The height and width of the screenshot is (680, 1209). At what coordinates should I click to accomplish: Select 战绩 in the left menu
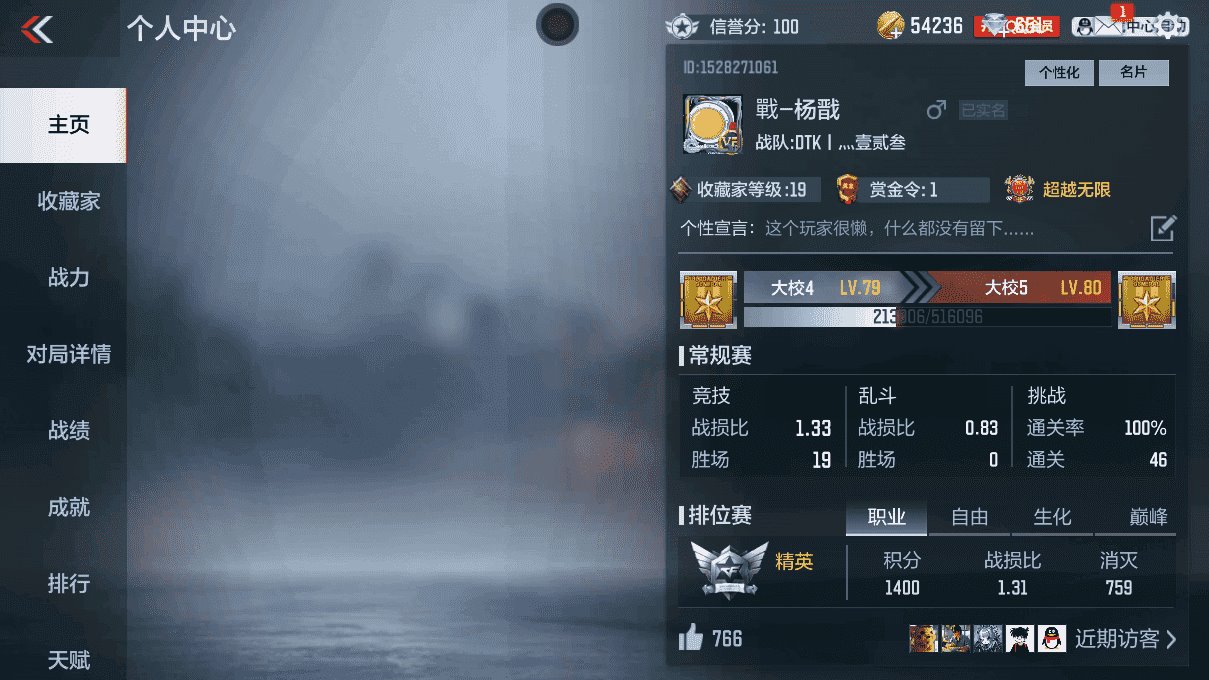69,430
